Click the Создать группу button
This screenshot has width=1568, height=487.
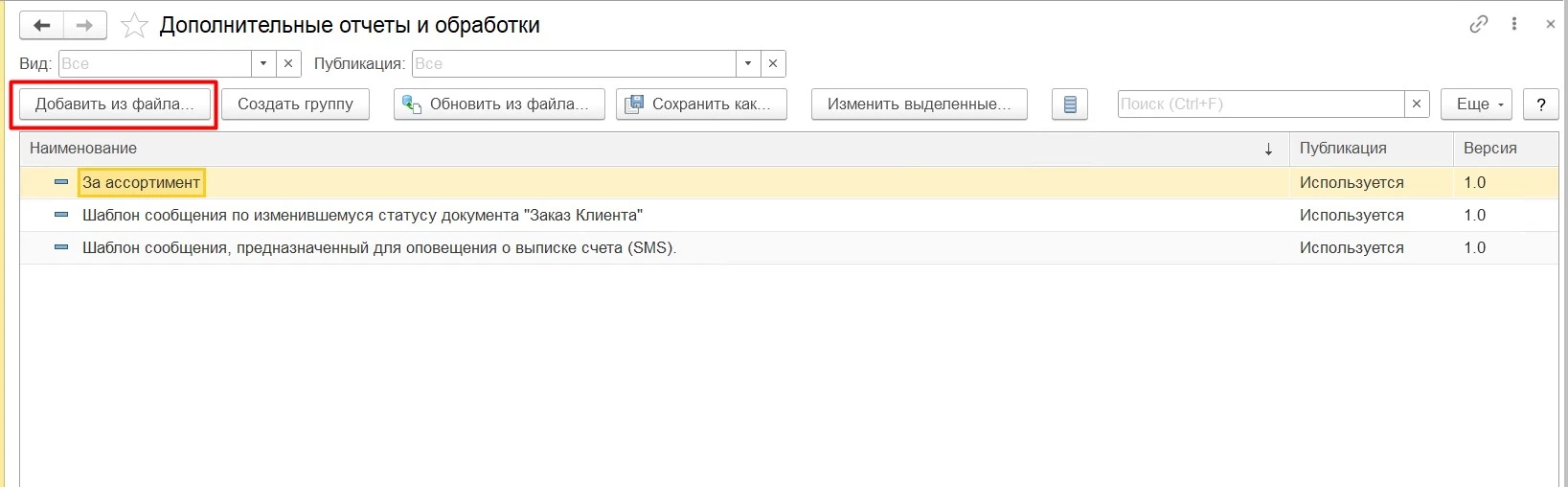click(x=295, y=104)
